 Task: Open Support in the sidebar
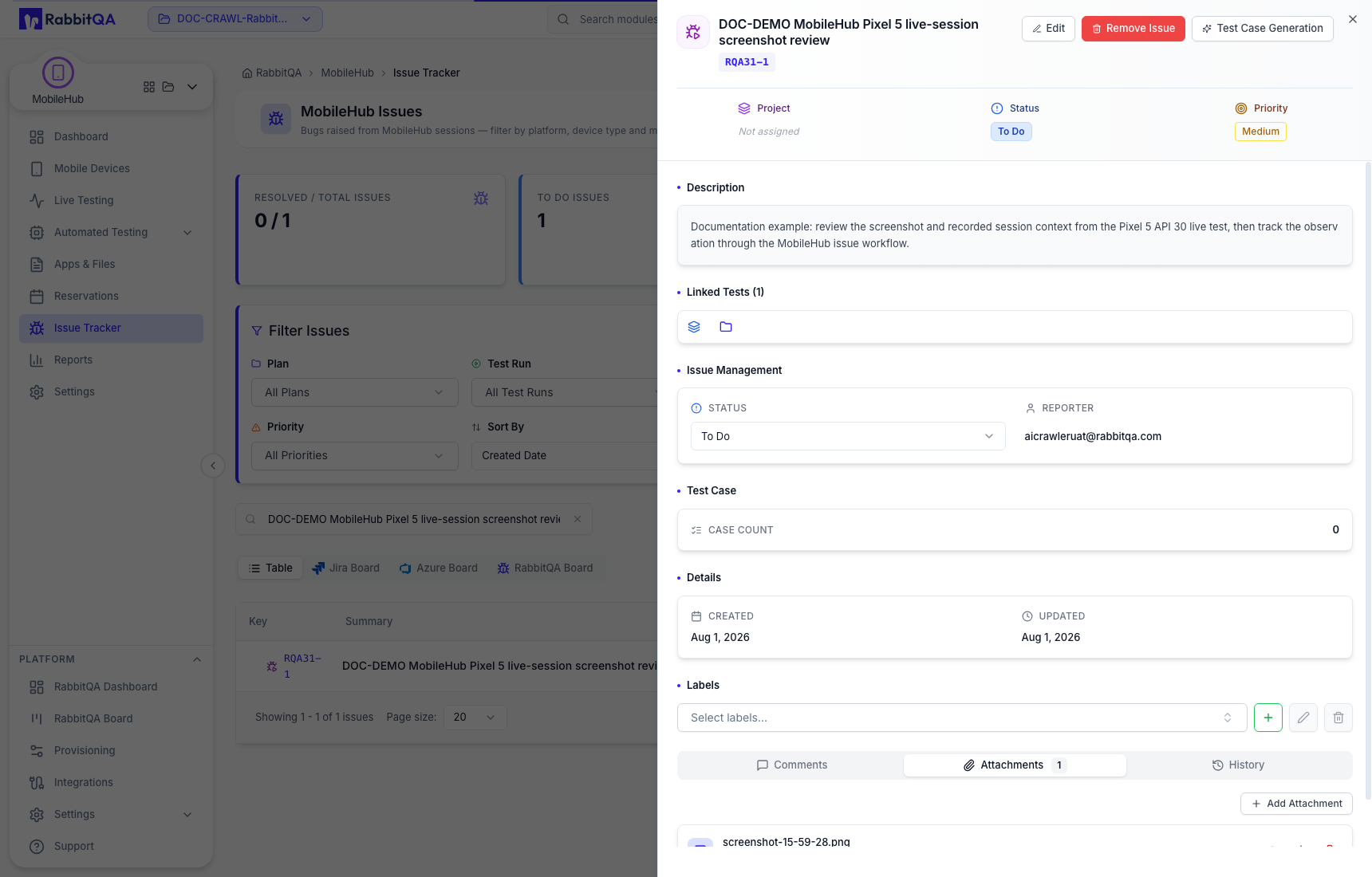click(x=111, y=847)
